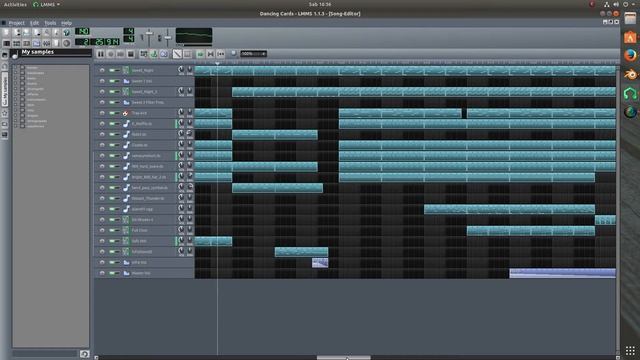Create a new project from main toolbar
The height and width of the screenshot is (360, 640).
[x=6, y=32]
